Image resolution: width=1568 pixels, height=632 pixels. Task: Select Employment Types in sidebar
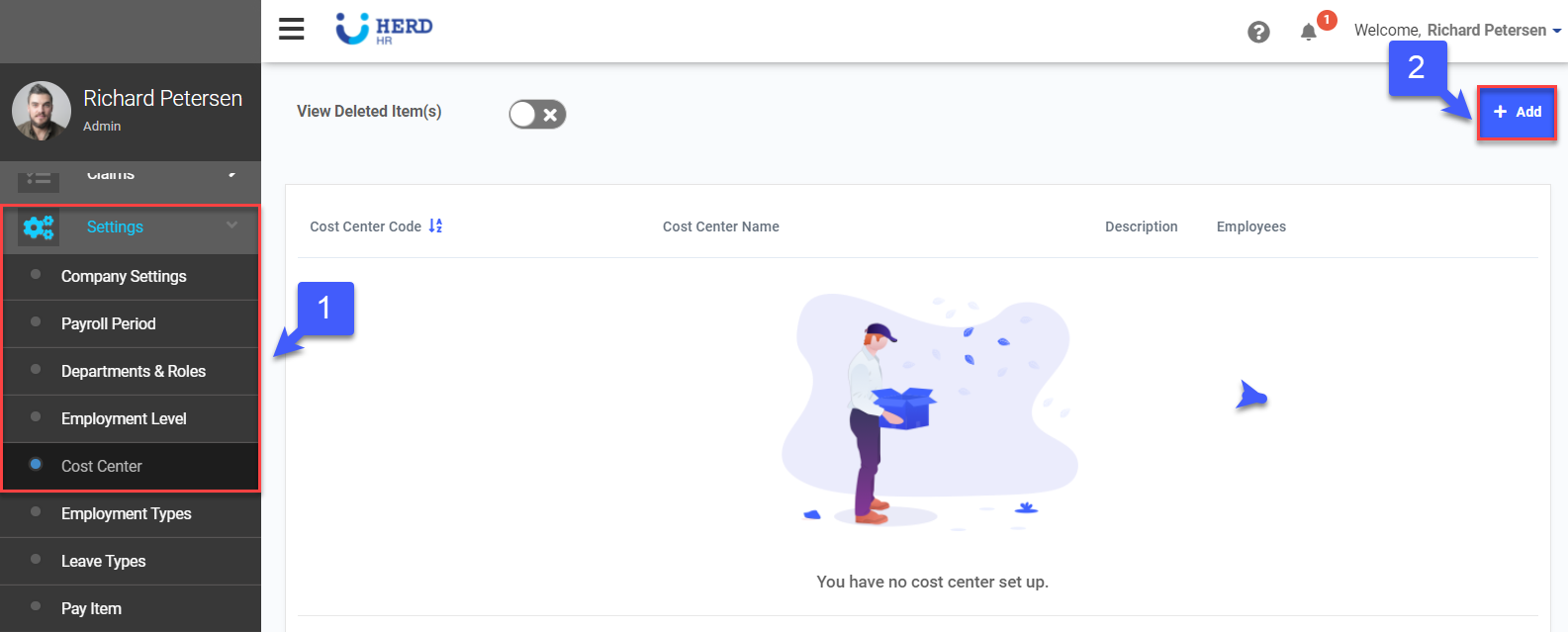126,514
